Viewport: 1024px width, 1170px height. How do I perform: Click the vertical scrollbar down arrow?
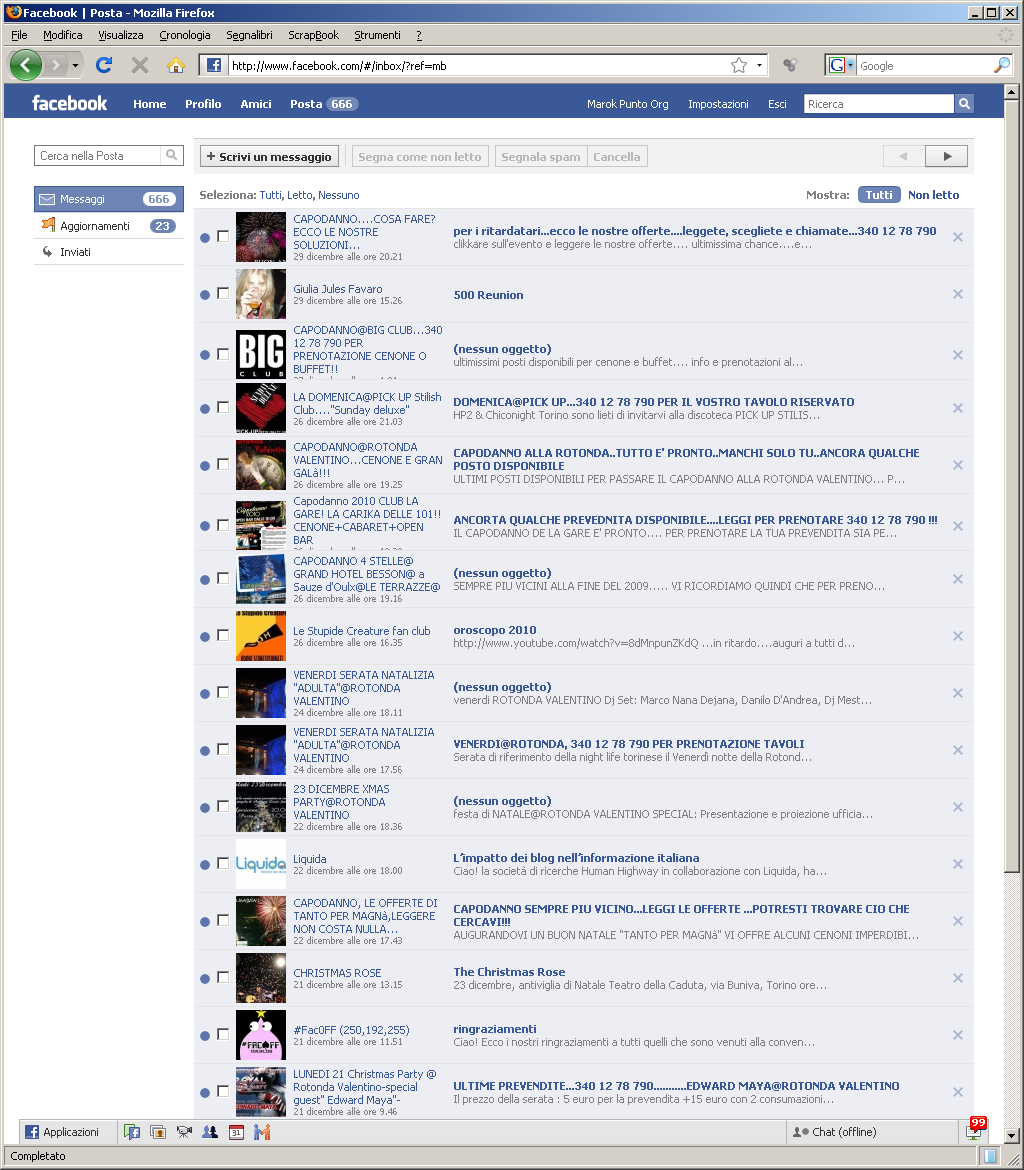tap(1011, 1135)
